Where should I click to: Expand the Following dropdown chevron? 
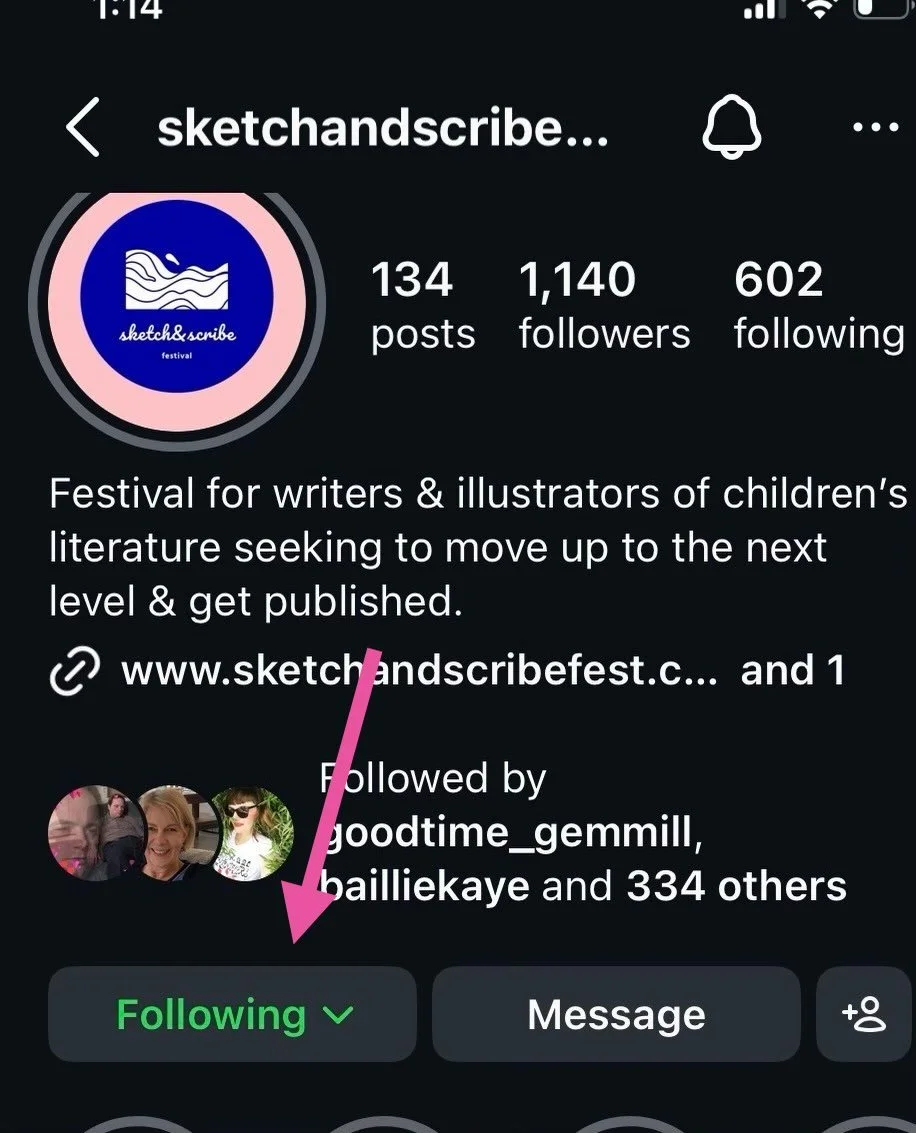338,1014
